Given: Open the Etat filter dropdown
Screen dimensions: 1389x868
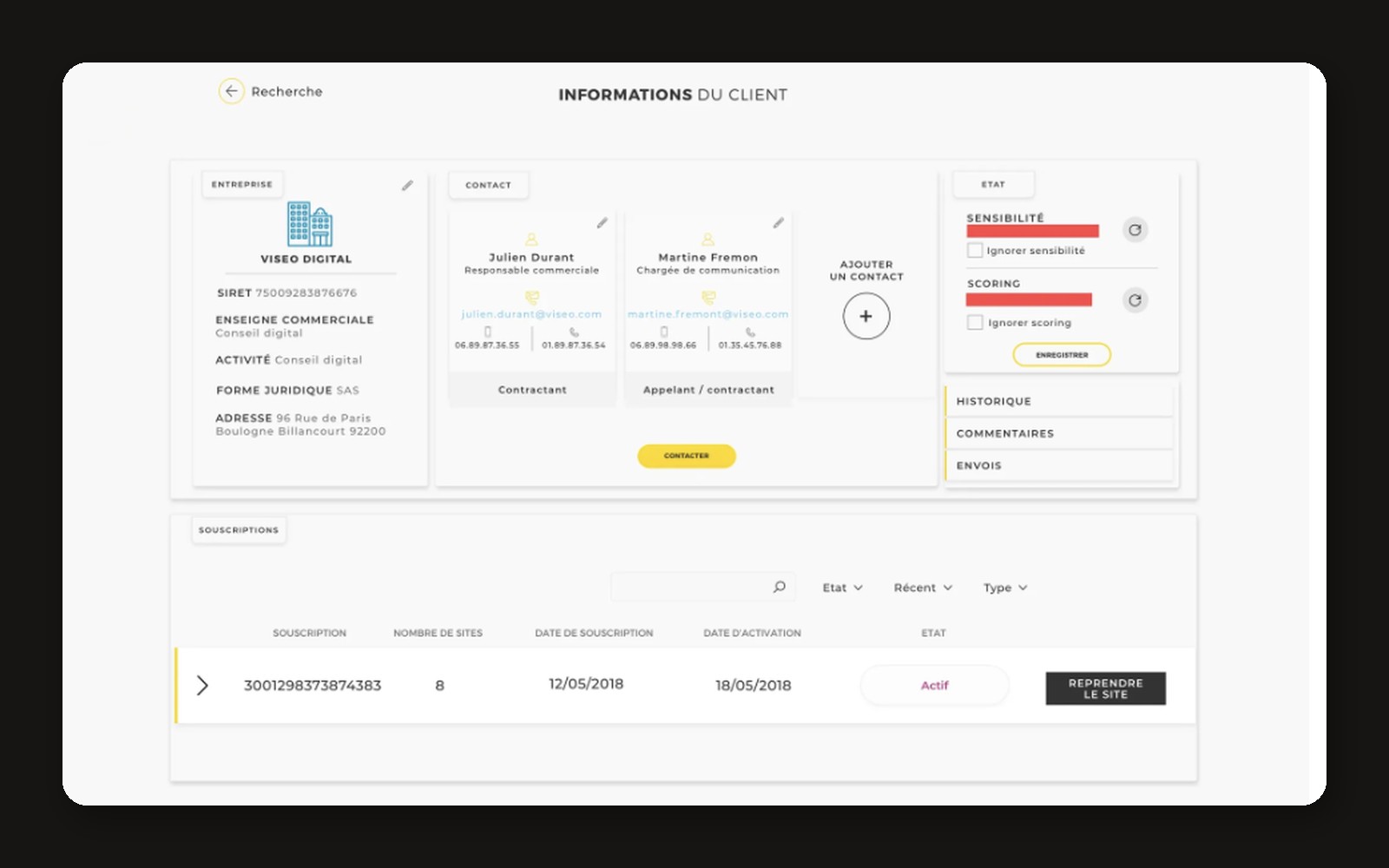Looking at the screenshot, I should pyautogui.click(x=842, y=588).
